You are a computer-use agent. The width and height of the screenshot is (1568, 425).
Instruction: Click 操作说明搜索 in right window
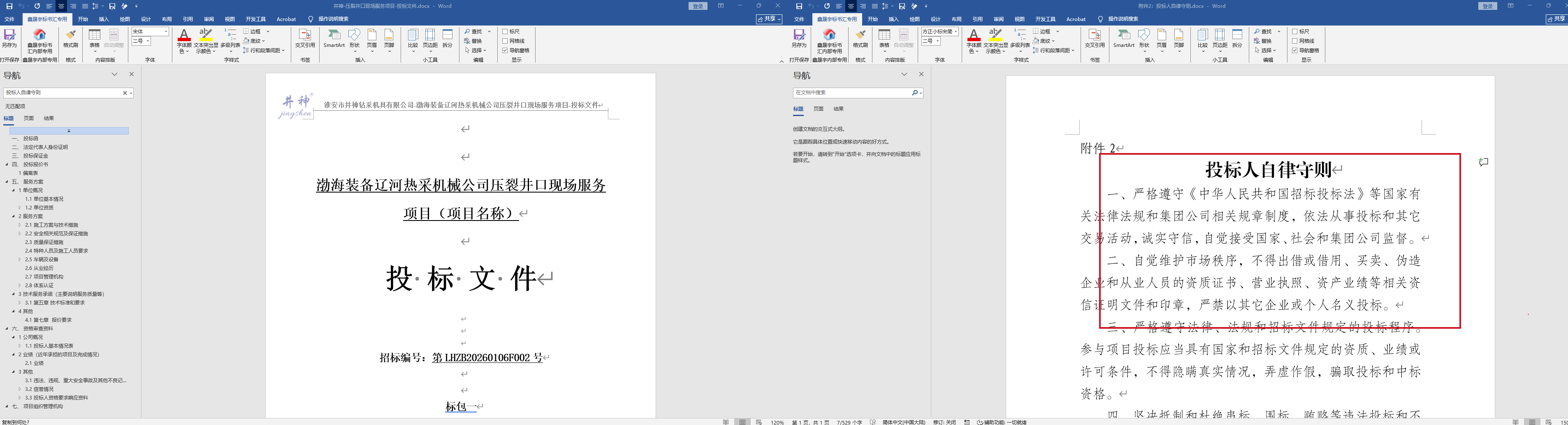point(1123,19)
